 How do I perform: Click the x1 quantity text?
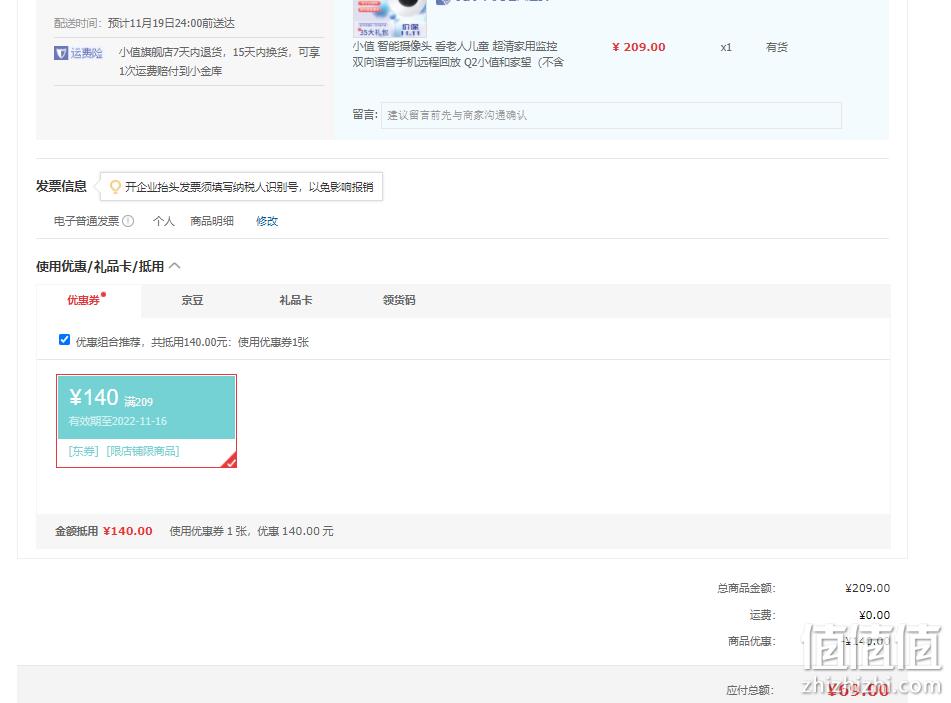[x=726, y=47]
